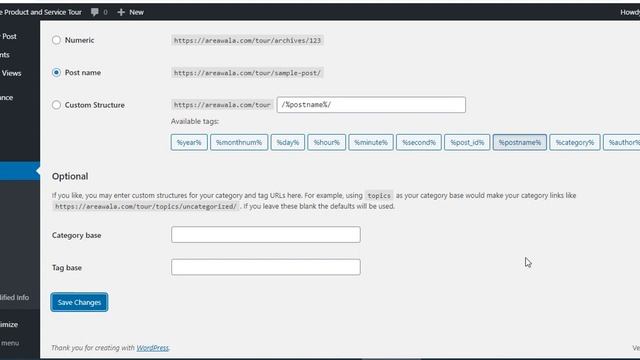This screenshot has width=640, height=360.
Task: Open the Views menu item in sidebar
Action: point(11,73)
